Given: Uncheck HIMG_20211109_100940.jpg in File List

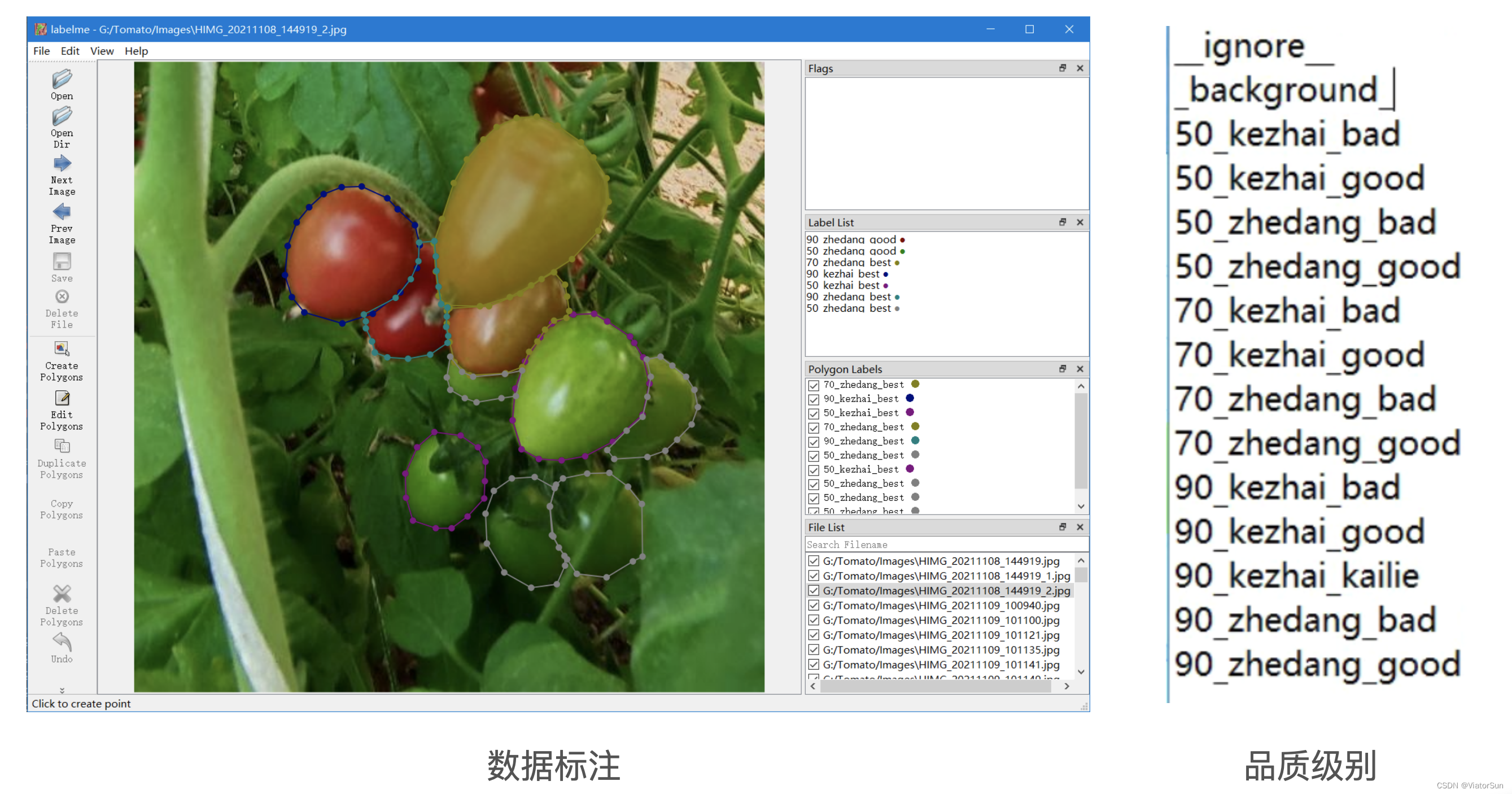Looking at the screenshot, I should (x=814, y=605).
